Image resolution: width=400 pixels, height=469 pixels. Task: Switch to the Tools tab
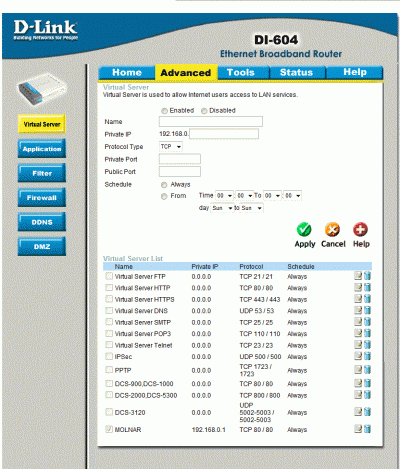pyautogui.click(x=243, y=72)
